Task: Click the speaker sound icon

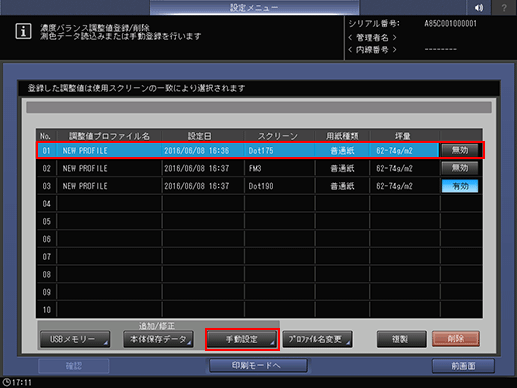Action: (x=479, y=7)
